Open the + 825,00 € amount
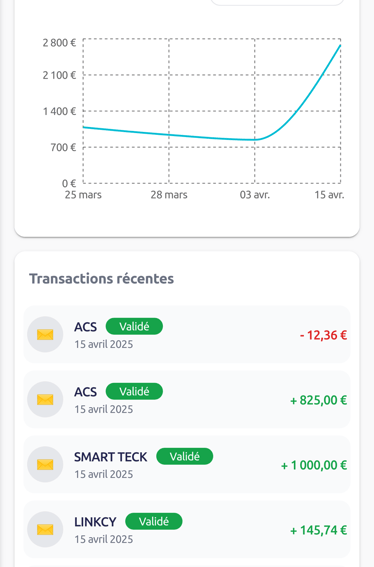 (x=319, y=400)
